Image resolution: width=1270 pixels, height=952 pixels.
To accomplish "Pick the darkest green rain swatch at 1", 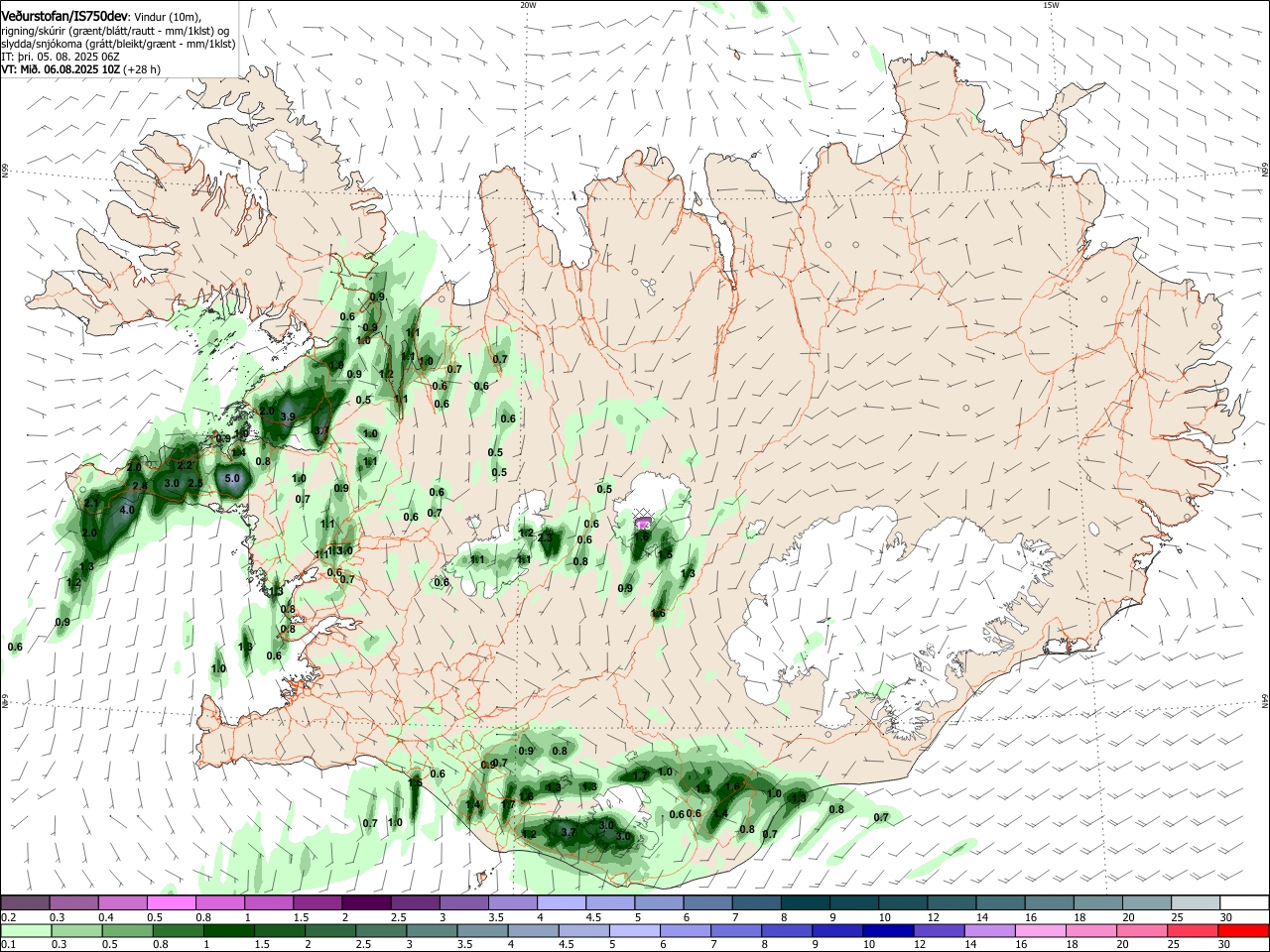I will click(x=229, y=931).
